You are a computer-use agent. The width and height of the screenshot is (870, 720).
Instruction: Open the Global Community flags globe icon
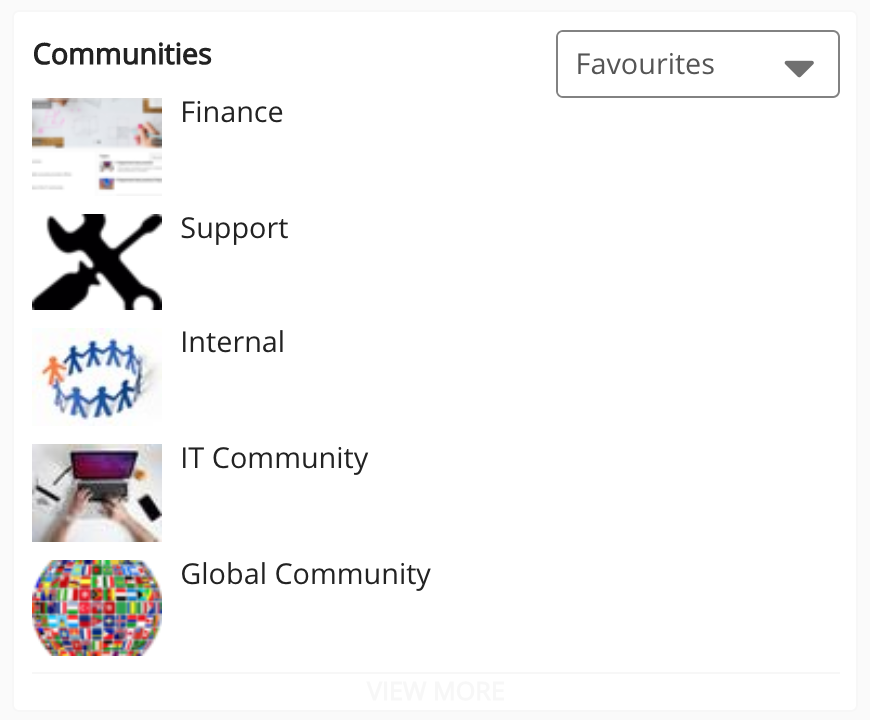[x=96, y=607]
